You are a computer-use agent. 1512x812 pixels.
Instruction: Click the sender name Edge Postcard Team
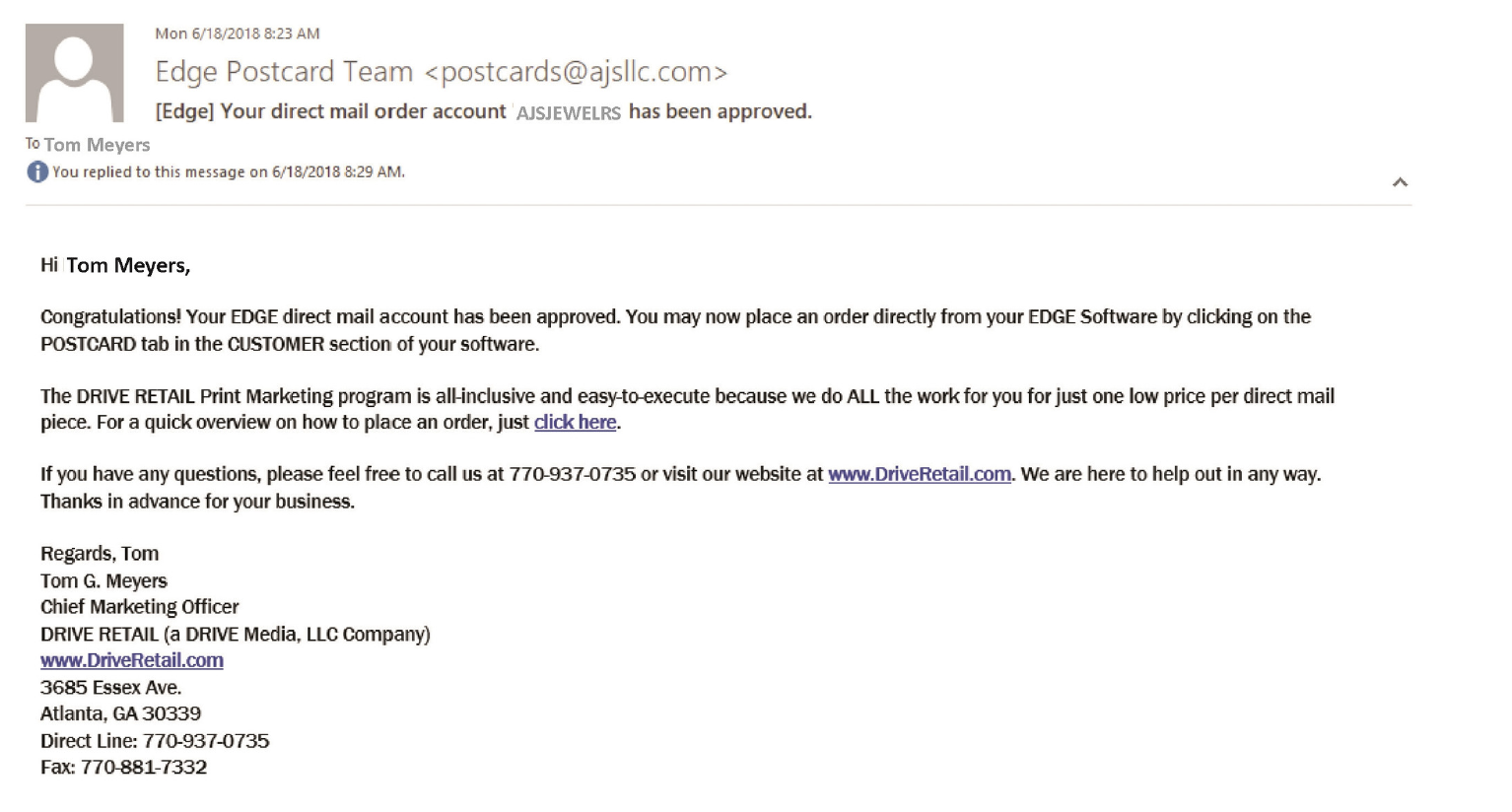(284, 72)
